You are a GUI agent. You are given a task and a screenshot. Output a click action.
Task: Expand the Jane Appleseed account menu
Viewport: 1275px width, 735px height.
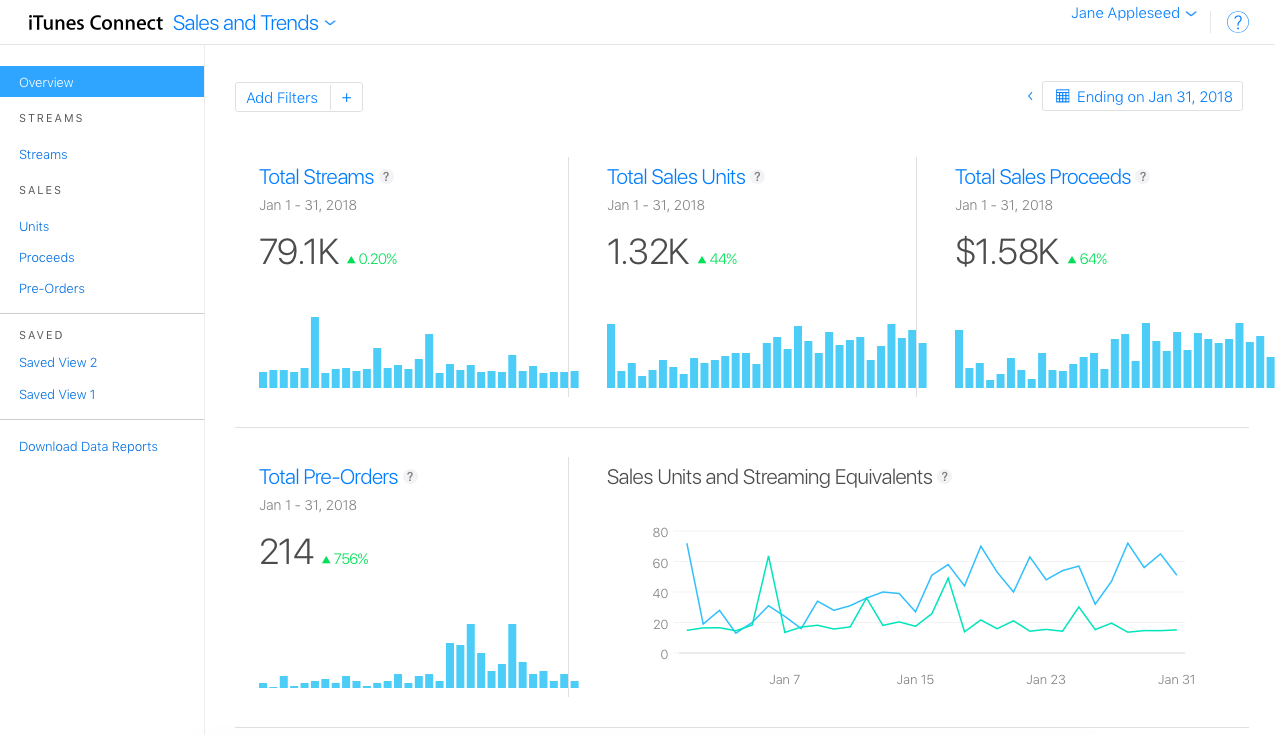coord(1133,14)
